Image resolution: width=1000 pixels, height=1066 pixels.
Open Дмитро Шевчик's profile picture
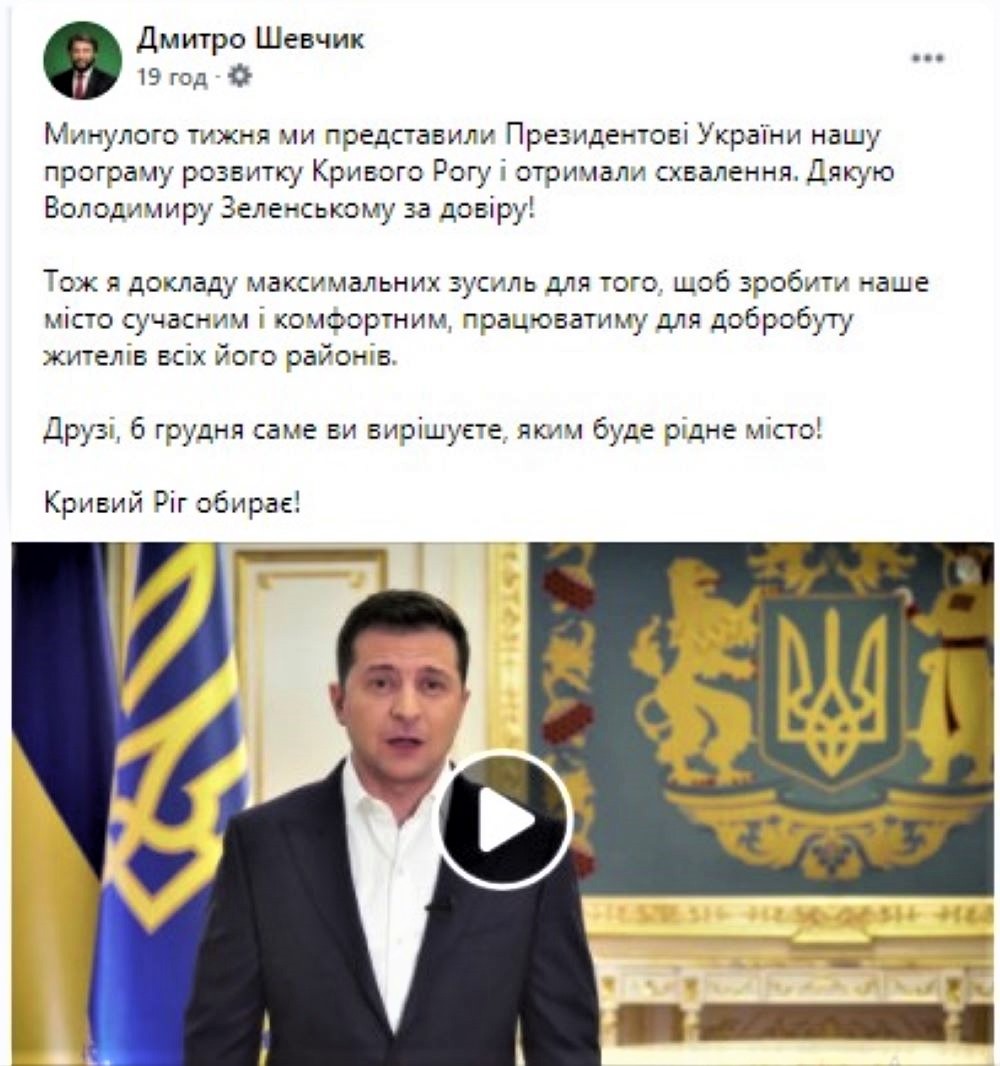tap(82, 61)
